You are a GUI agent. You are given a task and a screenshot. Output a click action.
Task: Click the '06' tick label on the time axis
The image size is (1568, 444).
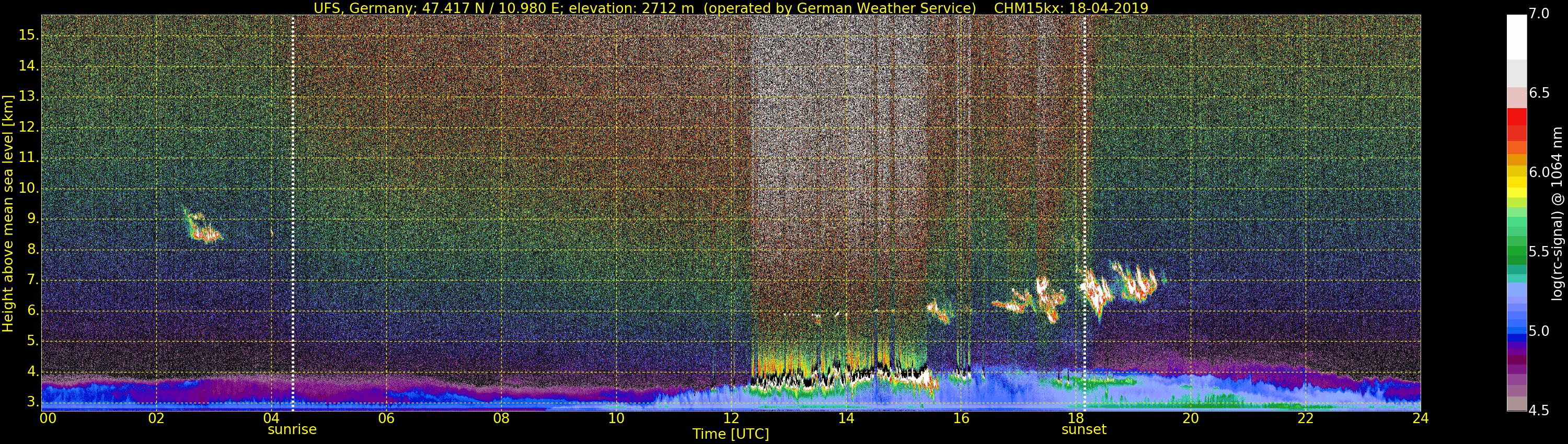coord(386,418)
